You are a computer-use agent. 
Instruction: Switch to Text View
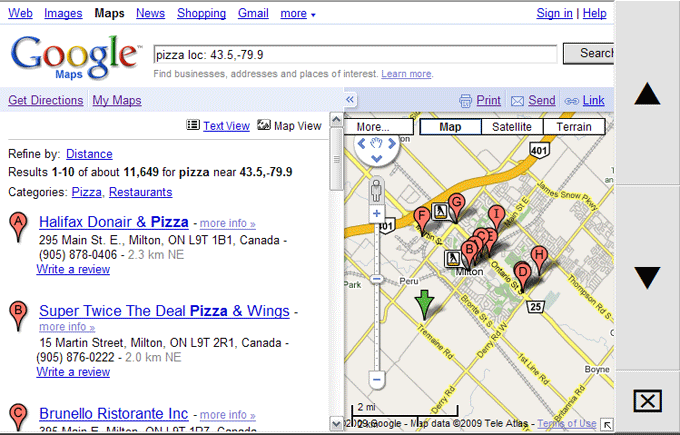pos(226,126)
